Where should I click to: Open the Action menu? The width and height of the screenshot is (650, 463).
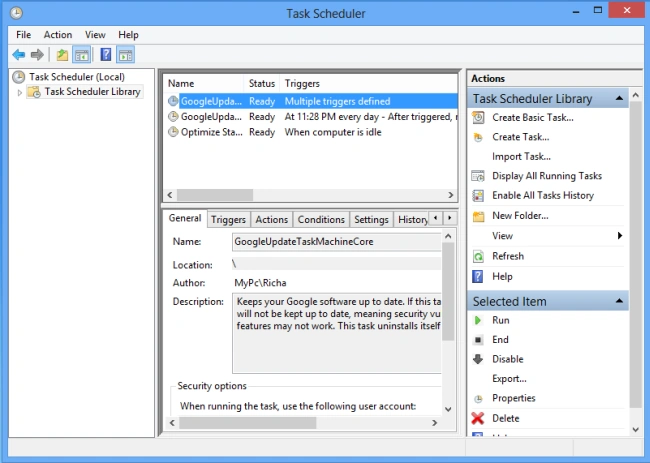(58, 35)
